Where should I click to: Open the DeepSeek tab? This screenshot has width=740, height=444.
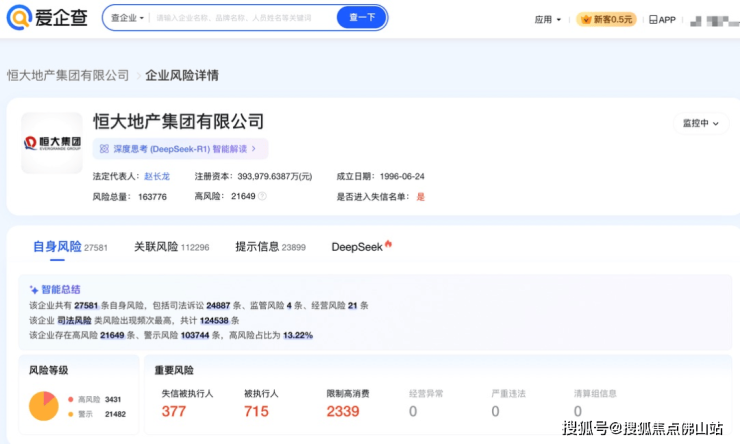tap(357, 247)
